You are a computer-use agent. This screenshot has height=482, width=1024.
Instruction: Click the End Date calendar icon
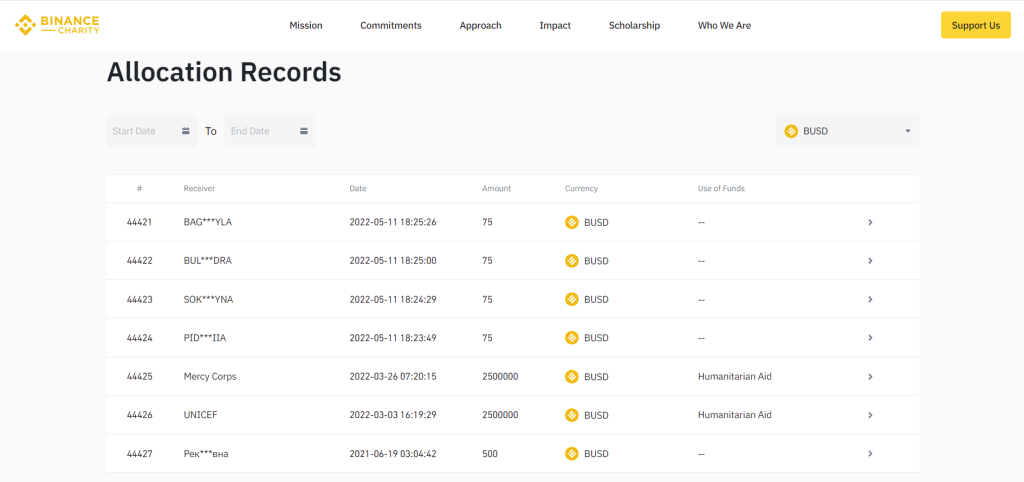click(304, 131)
